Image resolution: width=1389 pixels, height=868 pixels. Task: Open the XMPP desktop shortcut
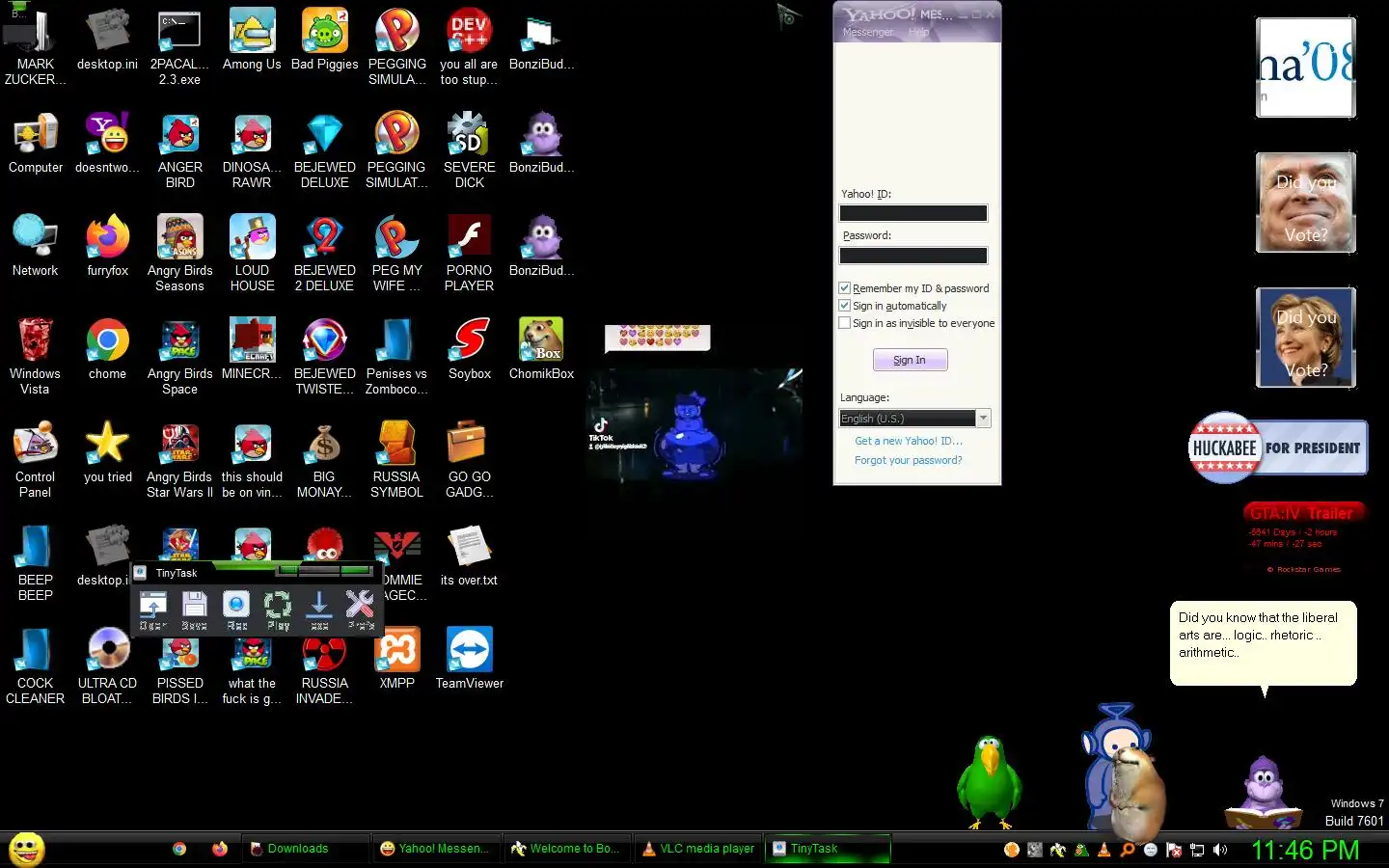(x=396, y=660)
